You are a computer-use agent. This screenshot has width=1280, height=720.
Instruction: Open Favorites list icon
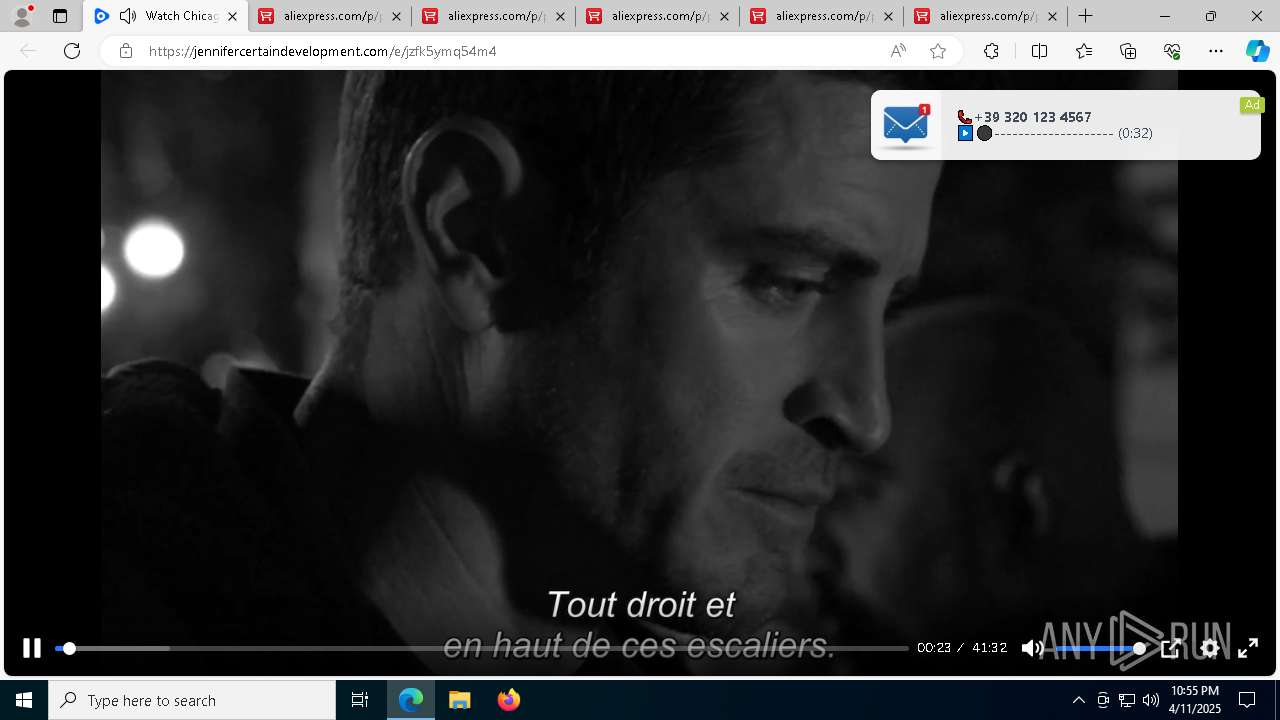click(x=1084, y=51)
